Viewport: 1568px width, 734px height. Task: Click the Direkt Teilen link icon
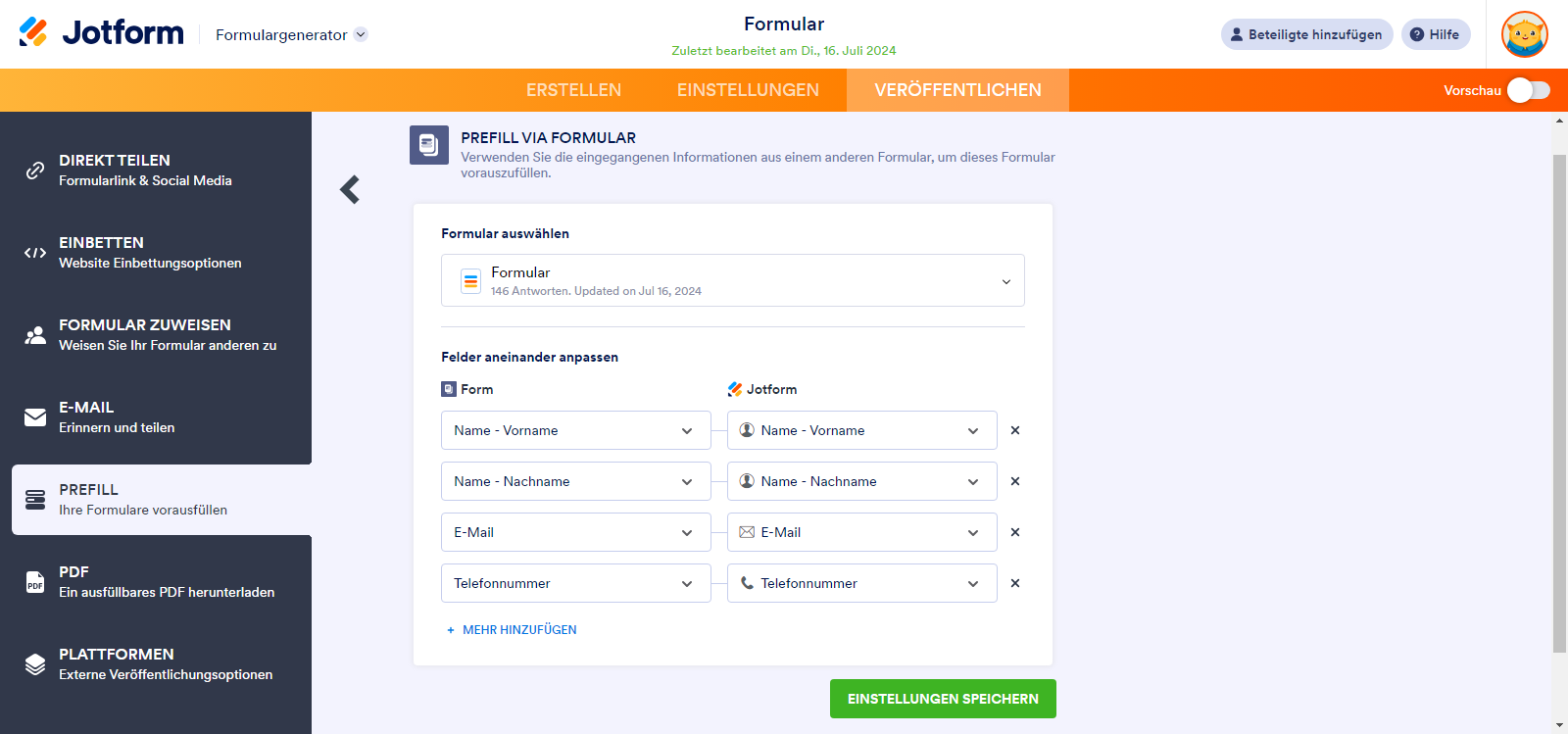[x=35, y=171]
